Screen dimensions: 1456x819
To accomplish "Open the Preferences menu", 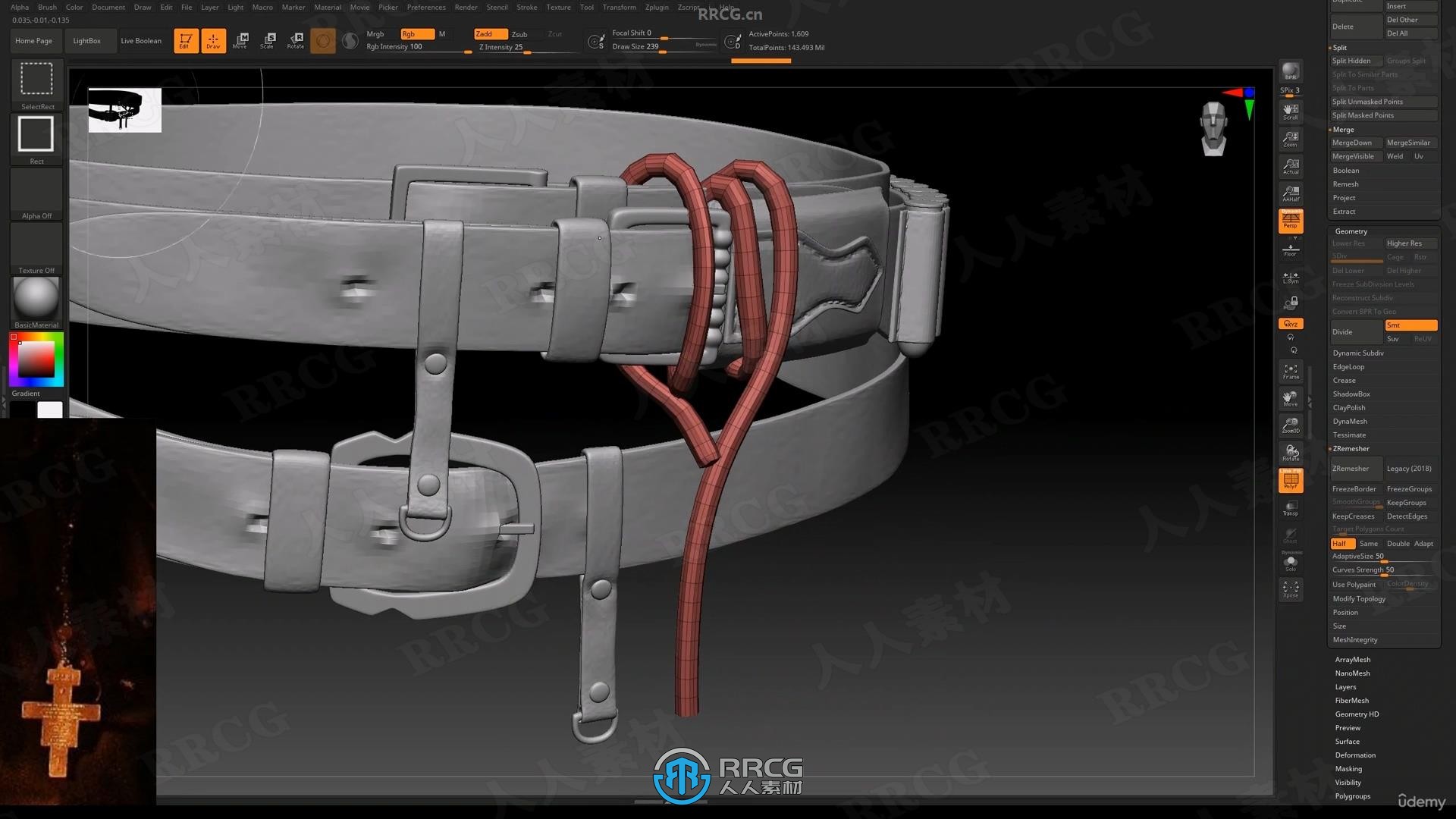I will pos(426,7).
